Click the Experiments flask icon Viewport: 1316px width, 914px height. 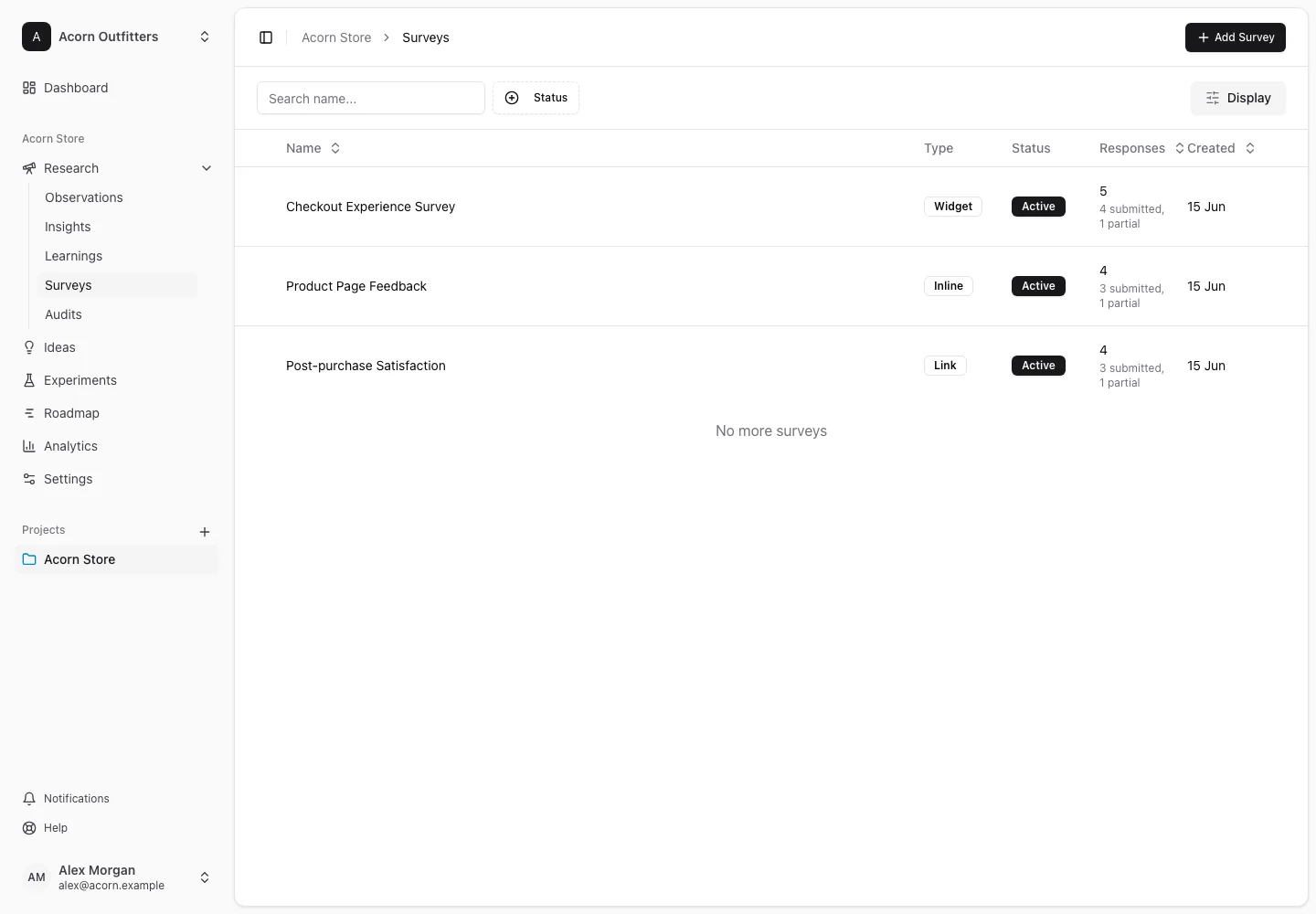click(x=29, y=380)
